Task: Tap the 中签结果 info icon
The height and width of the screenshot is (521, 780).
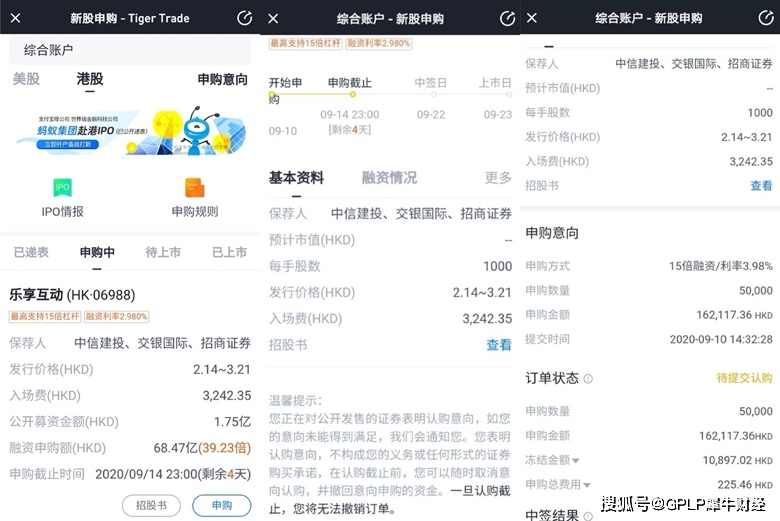Action: click(x=588, y=516)
